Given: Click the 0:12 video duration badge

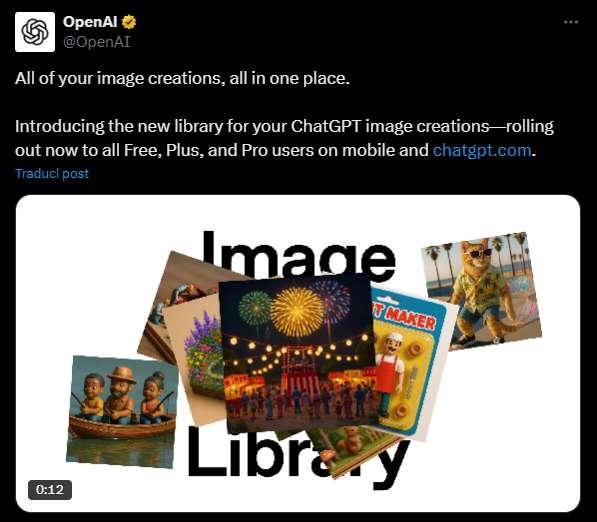Looking at the screenshot, I should point(50,490).
